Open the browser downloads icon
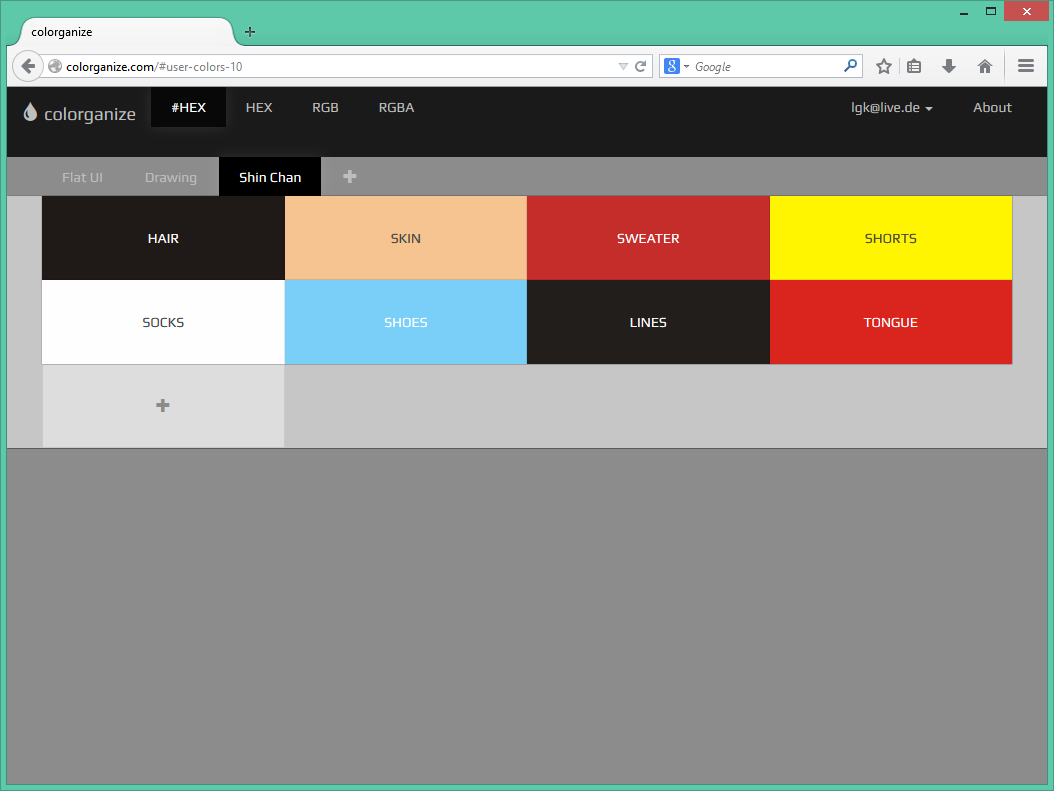Image resolution: width=1054 pixels, height=791 pixels. 948,66
